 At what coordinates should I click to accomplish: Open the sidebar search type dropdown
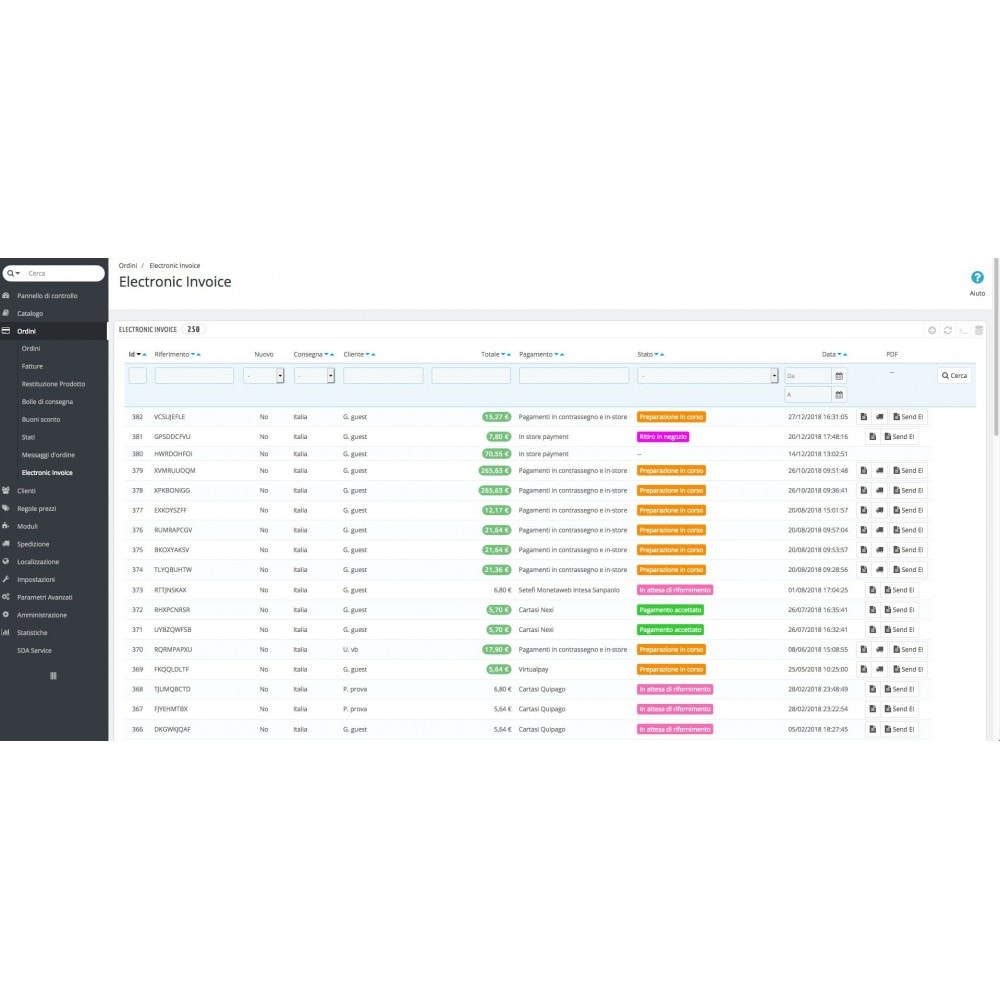pos(13,274)
